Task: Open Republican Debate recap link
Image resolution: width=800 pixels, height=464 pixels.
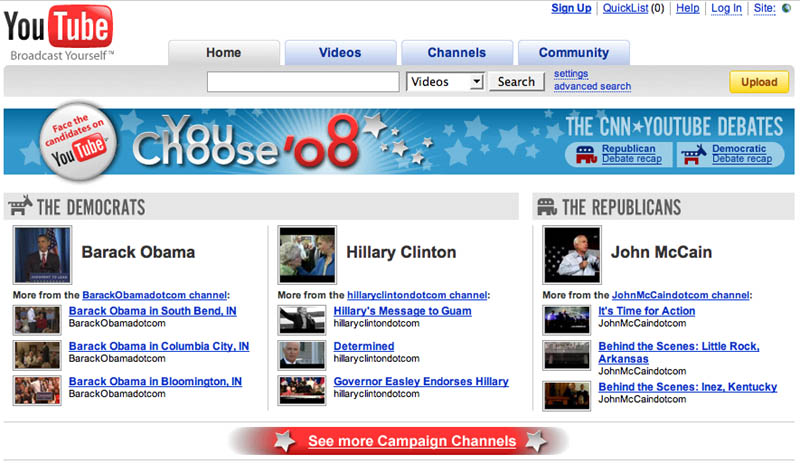Action: pos(631,154)
